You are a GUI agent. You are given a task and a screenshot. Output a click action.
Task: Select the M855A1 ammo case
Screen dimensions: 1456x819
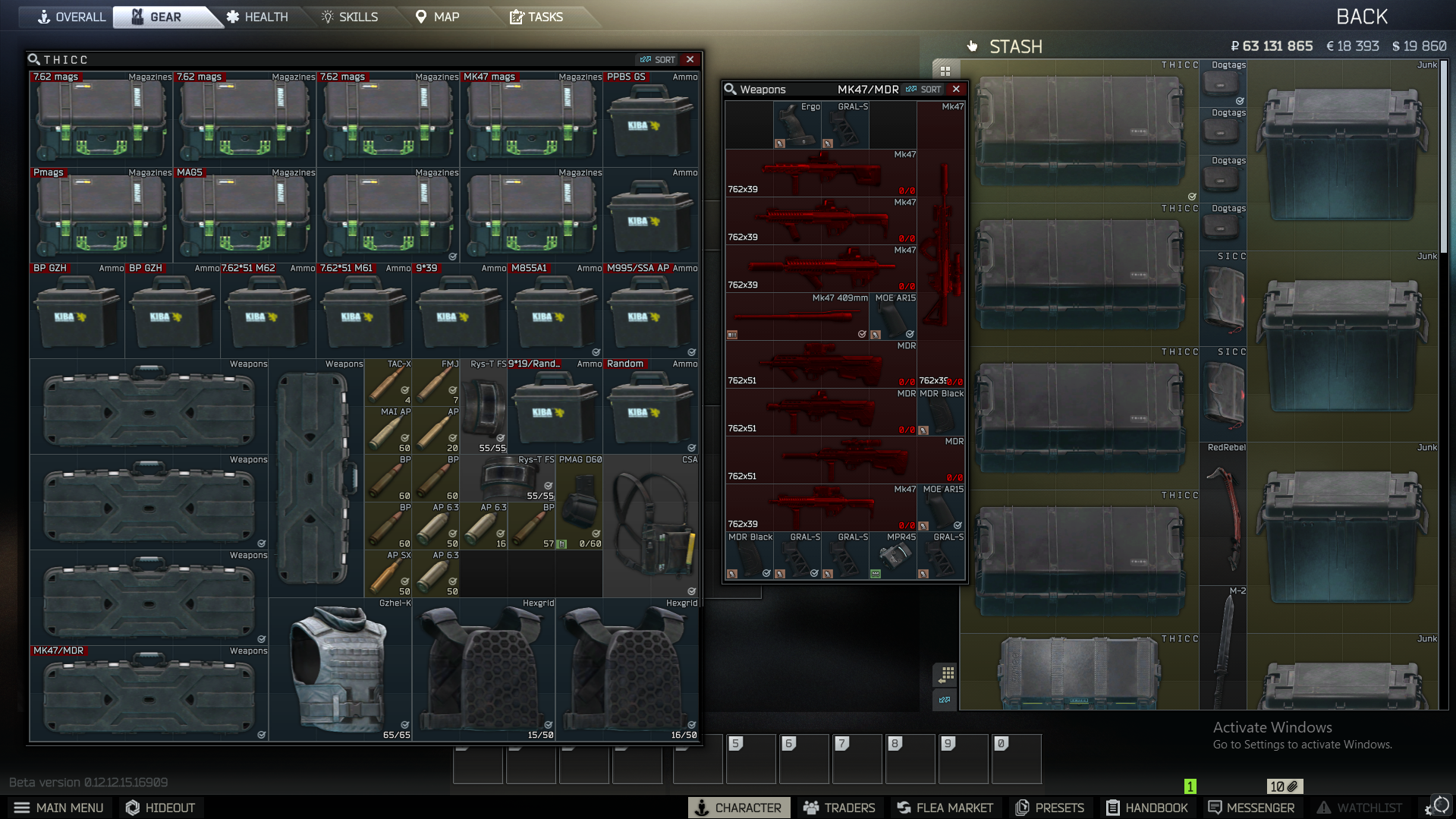pos(555,311)
